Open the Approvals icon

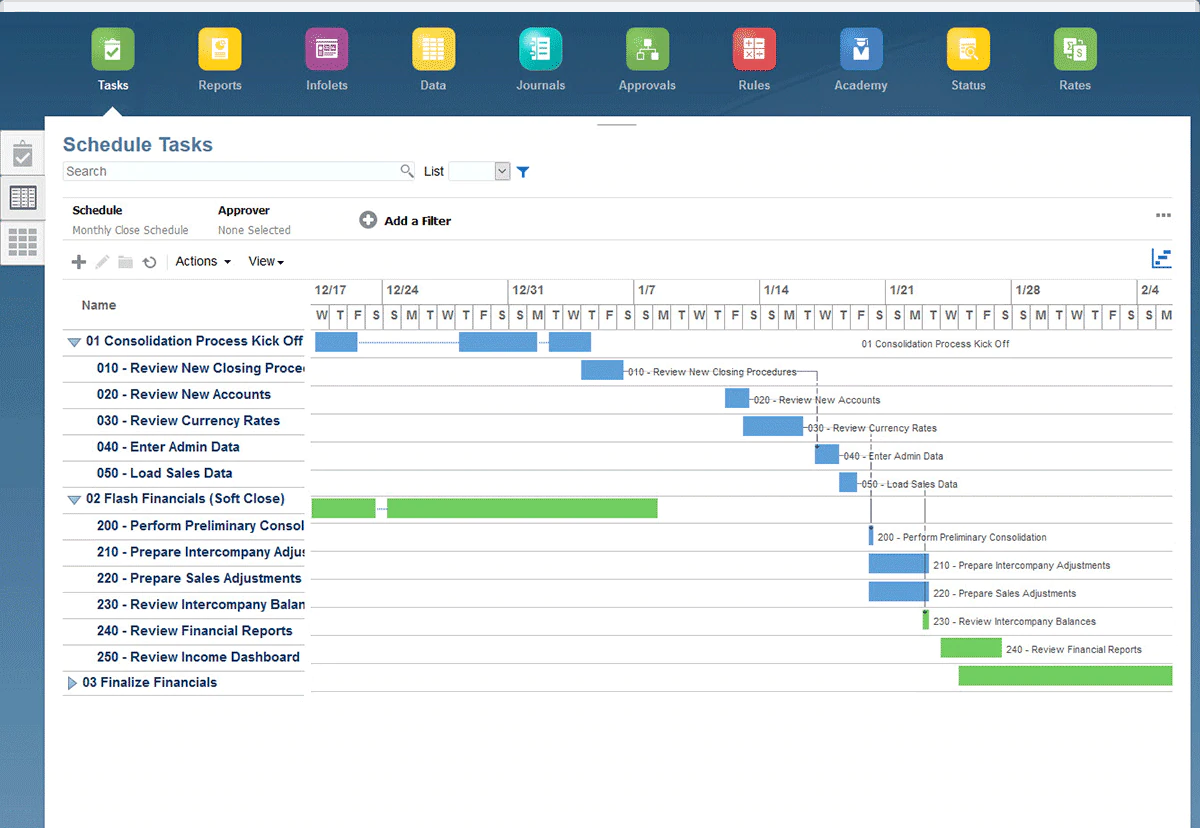[x=647, y=49]
